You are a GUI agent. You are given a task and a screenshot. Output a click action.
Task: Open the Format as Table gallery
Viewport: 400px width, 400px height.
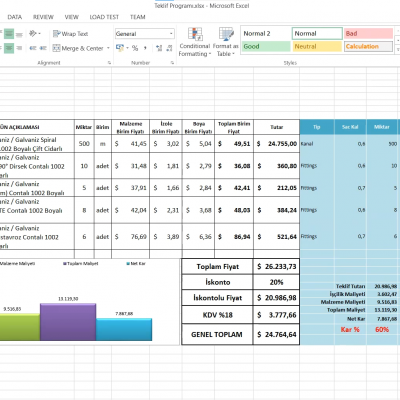coord(226,42)
